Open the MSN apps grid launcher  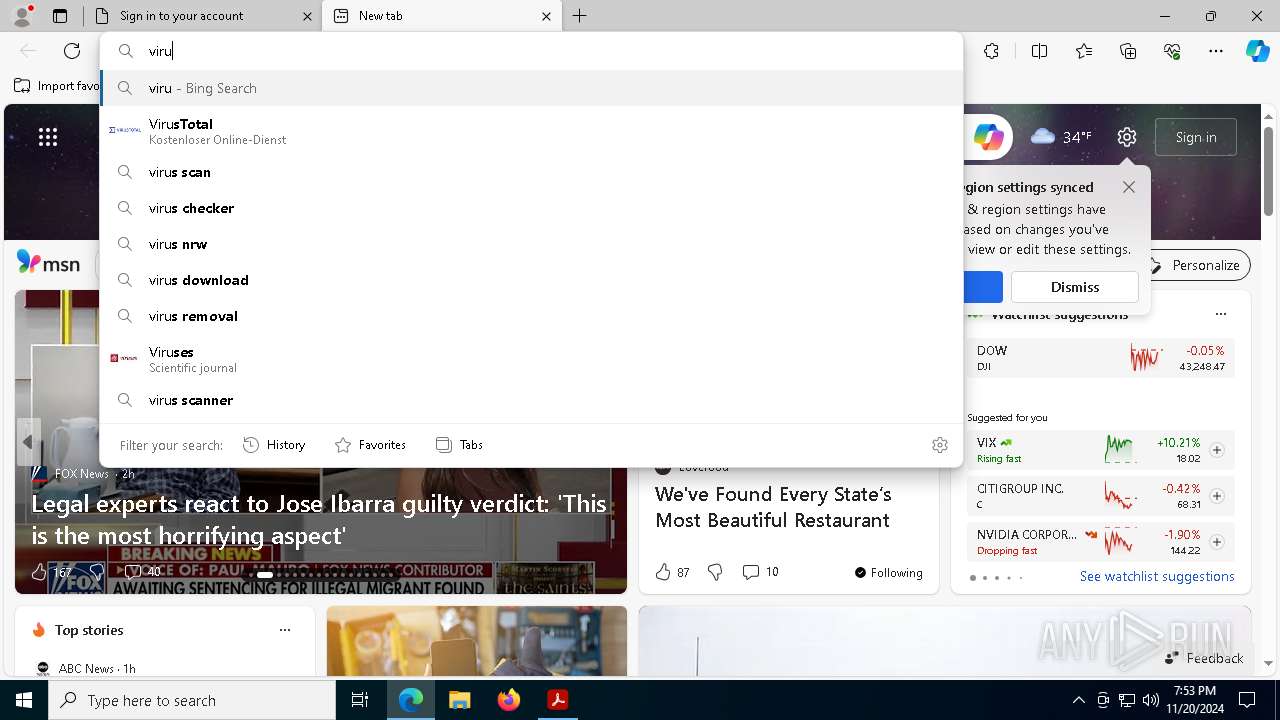pos(48,137)
